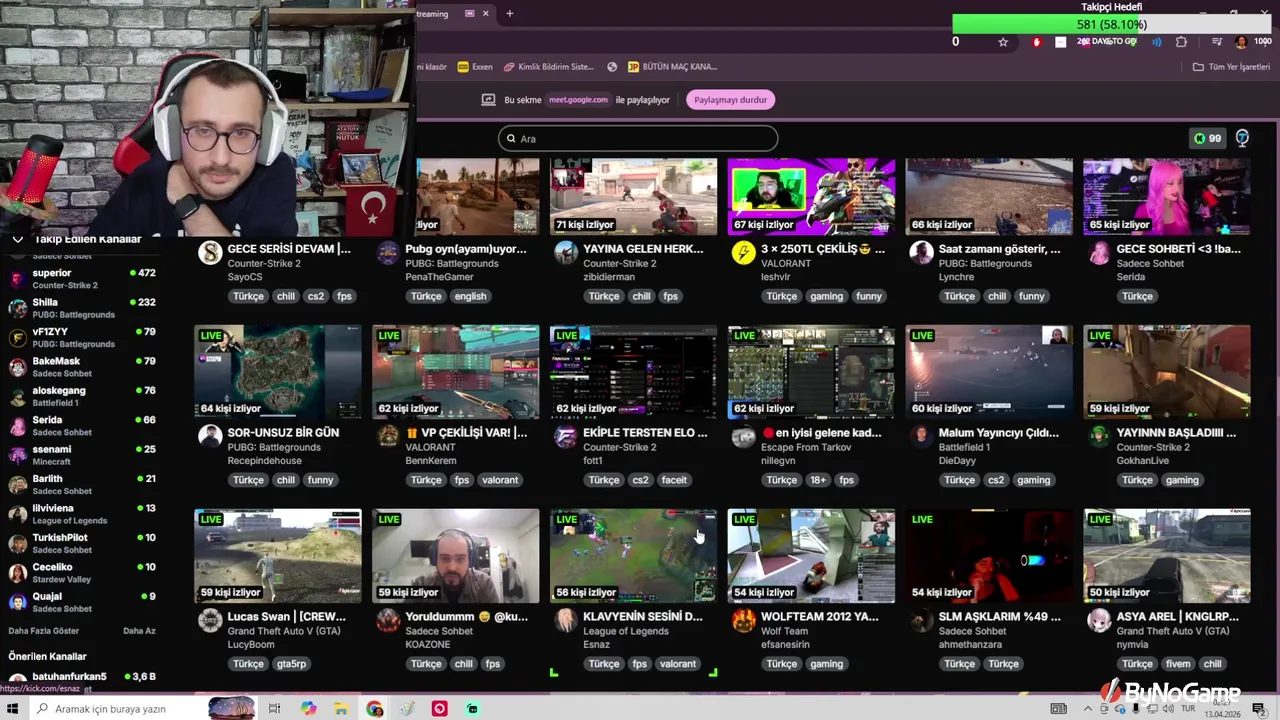The image size is (1280, 720).
Task: Open efsanesirin channel avatar
Action: (743, 620)
